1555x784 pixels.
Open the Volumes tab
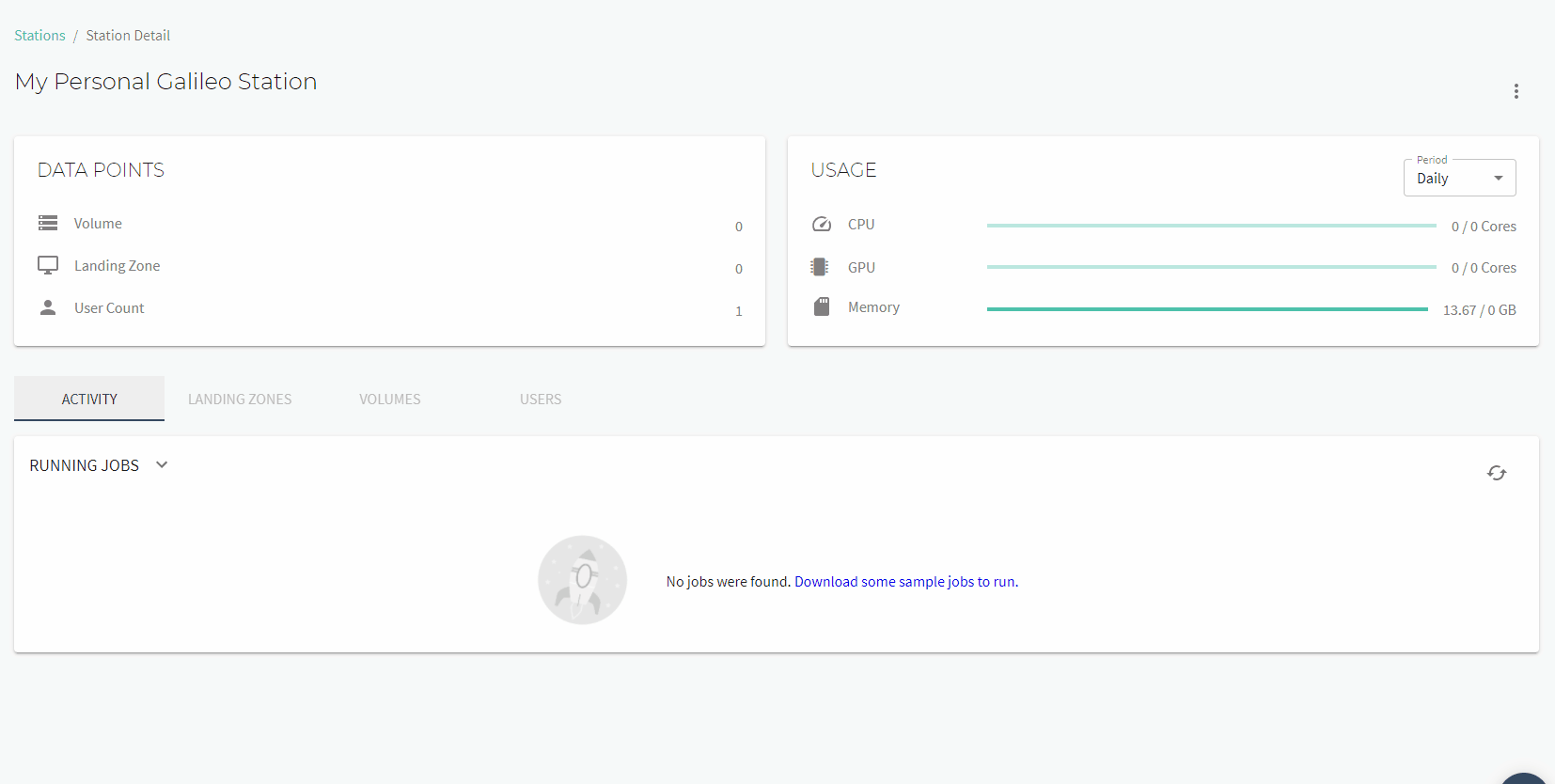click(x=390, y=399)
